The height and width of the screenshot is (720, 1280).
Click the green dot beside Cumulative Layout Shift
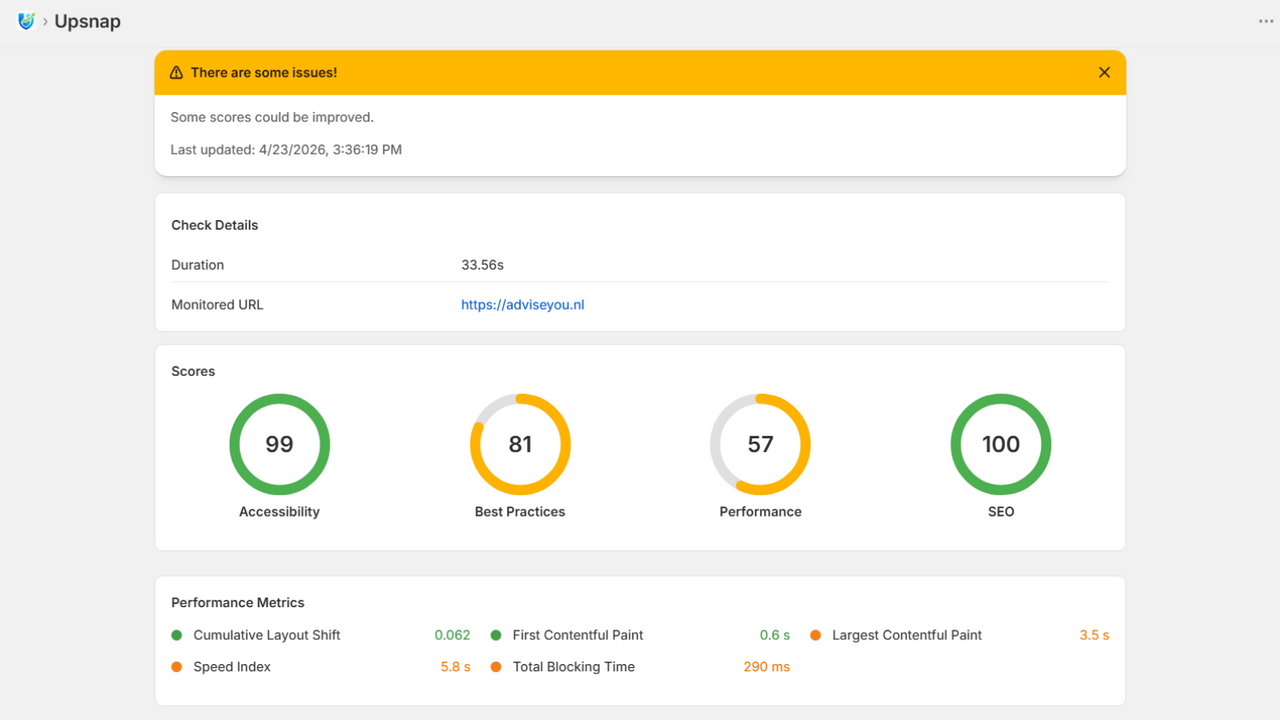pyautogui.click(x=177, y=635)
